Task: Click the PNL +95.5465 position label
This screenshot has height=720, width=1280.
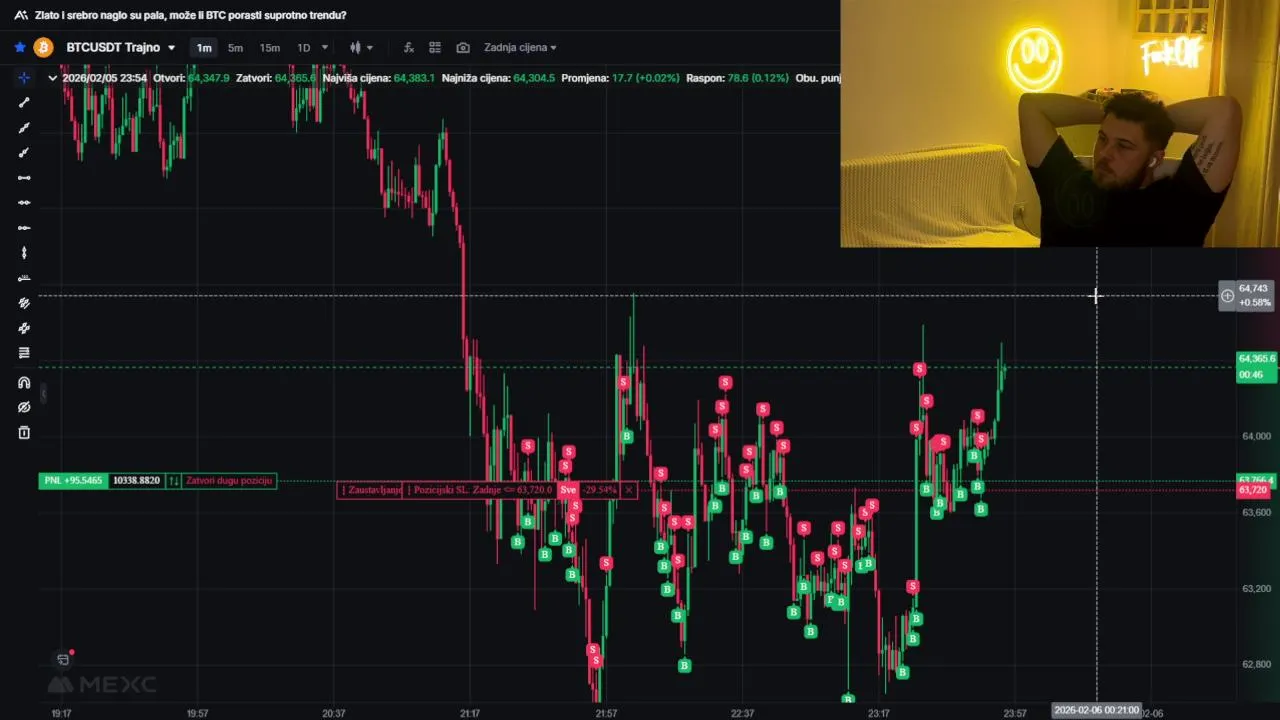Action: (x=73, y=481)
